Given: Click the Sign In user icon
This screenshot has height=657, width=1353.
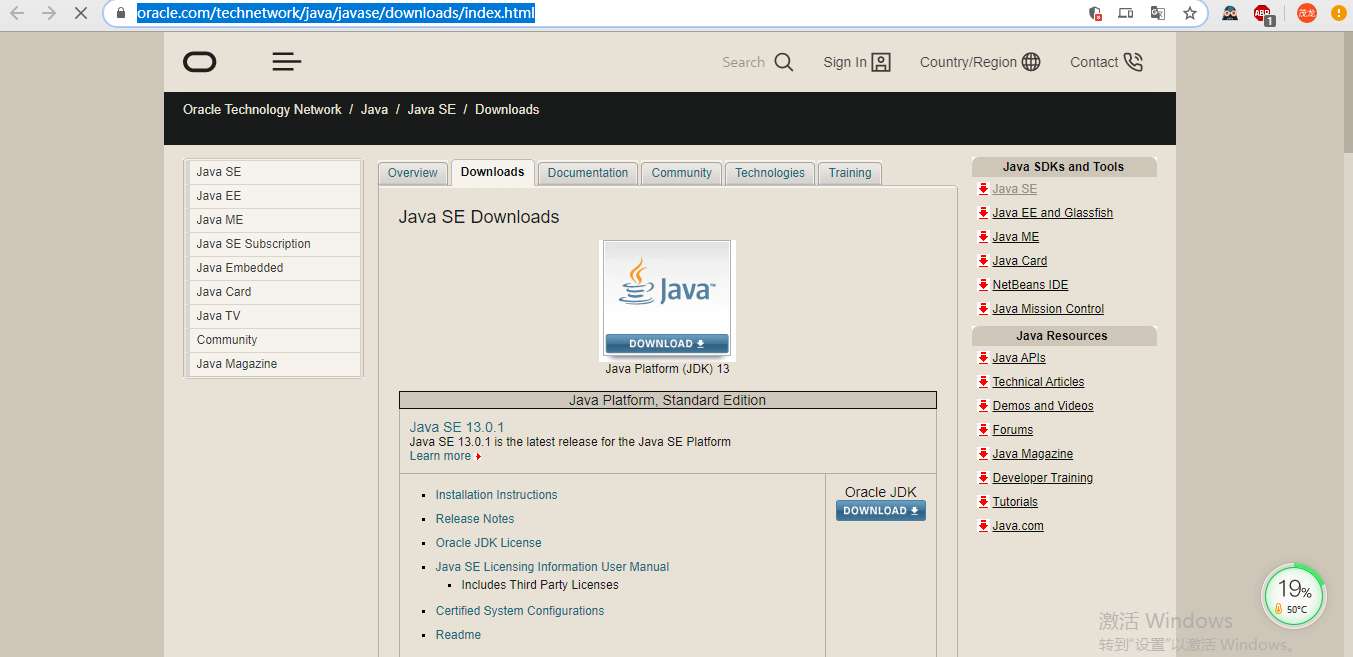Looking at the screenshot, I should click(x=881, y=62).
